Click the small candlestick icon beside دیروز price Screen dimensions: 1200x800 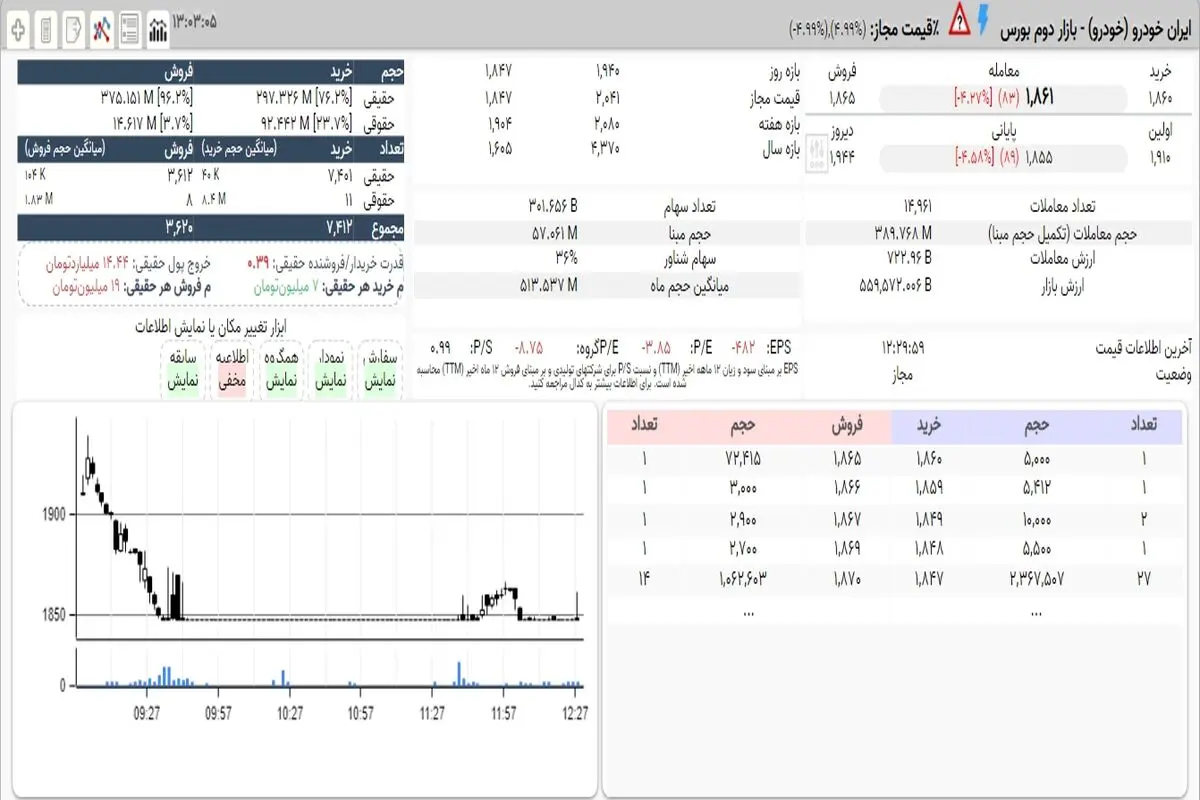point(818,156)
